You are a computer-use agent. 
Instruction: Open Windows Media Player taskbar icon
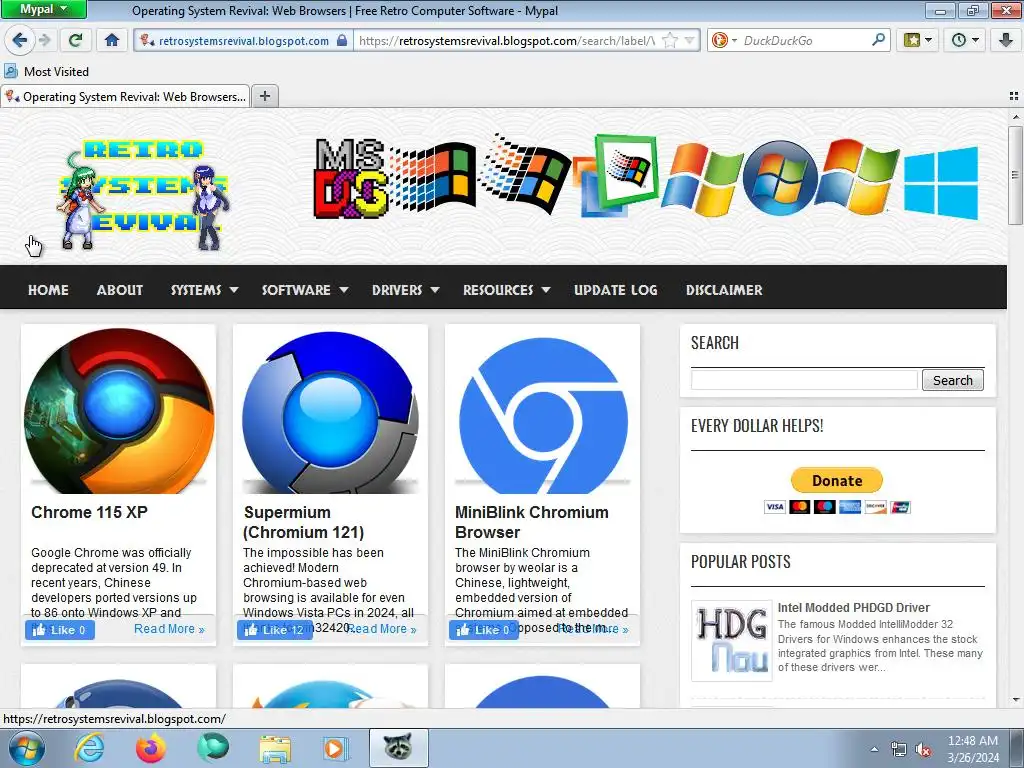click(x=336, y=748)
